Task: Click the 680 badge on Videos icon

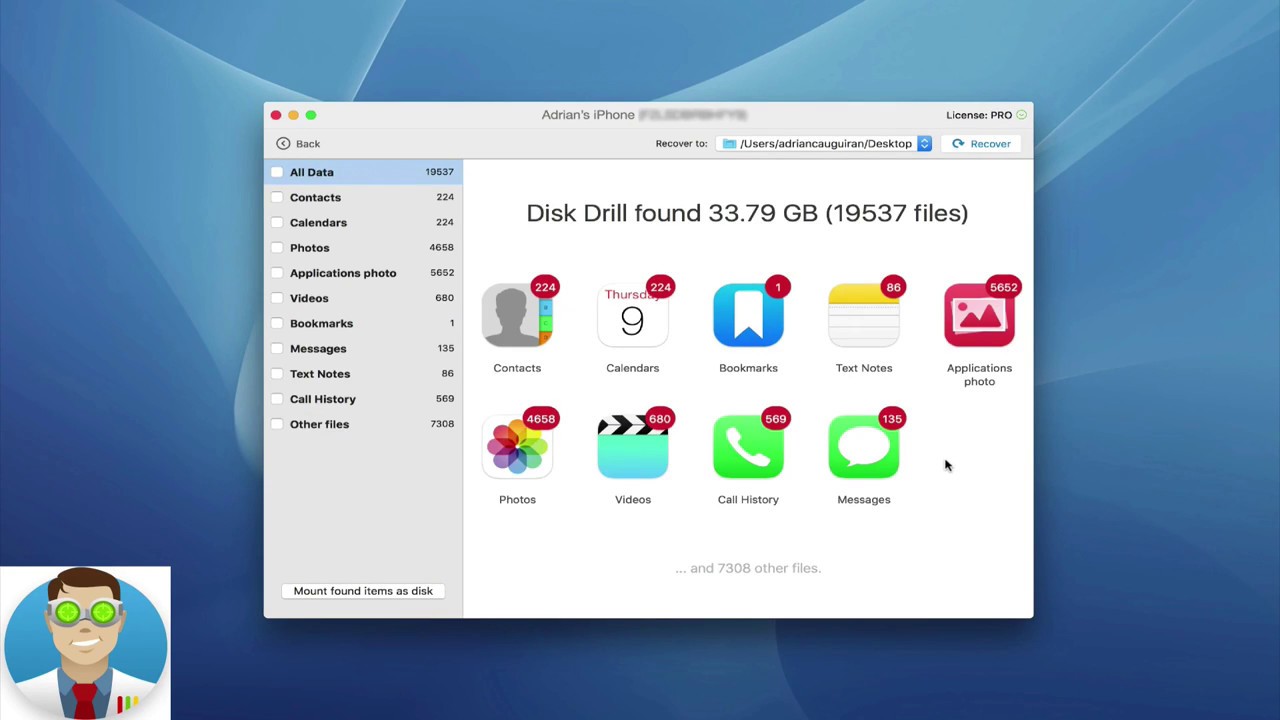Action: coord(659,419)
